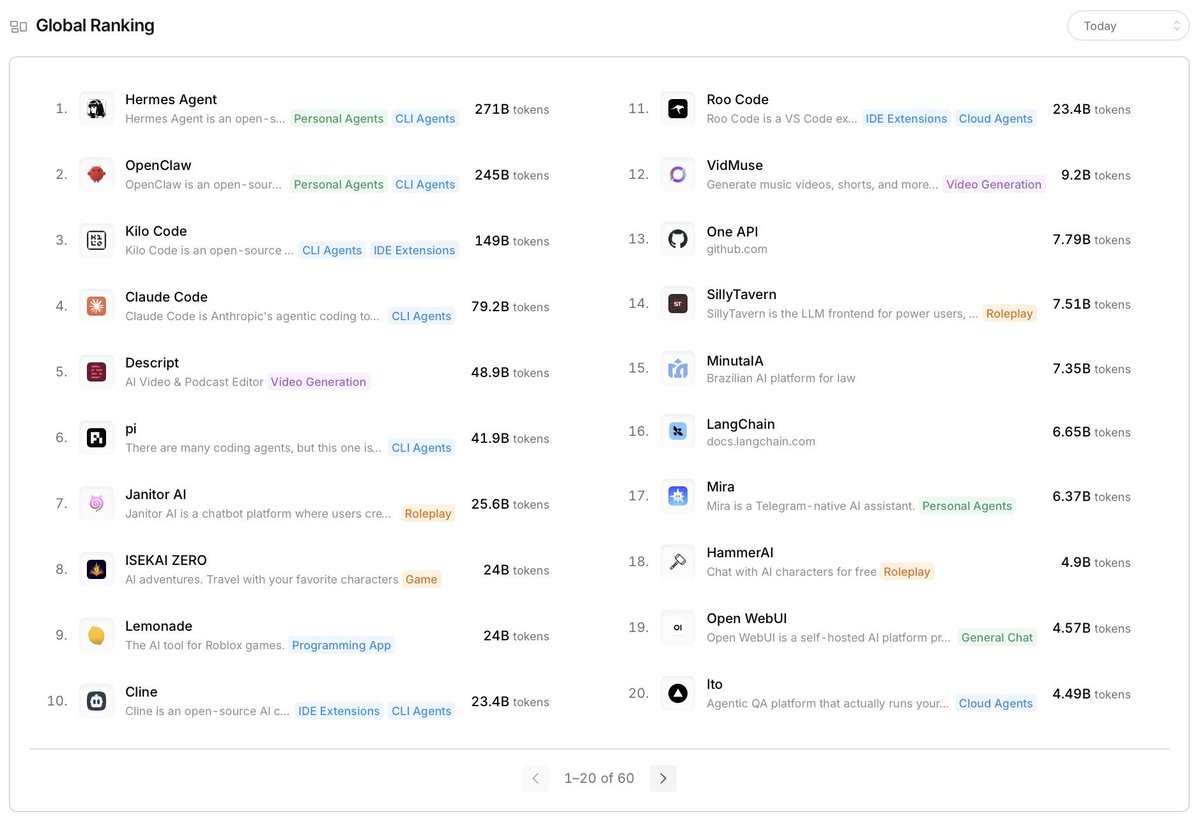The width and height of the screenshot is (1200, 818).
Task: Open the OpenClaw app icon
Action: coord(97,174)
